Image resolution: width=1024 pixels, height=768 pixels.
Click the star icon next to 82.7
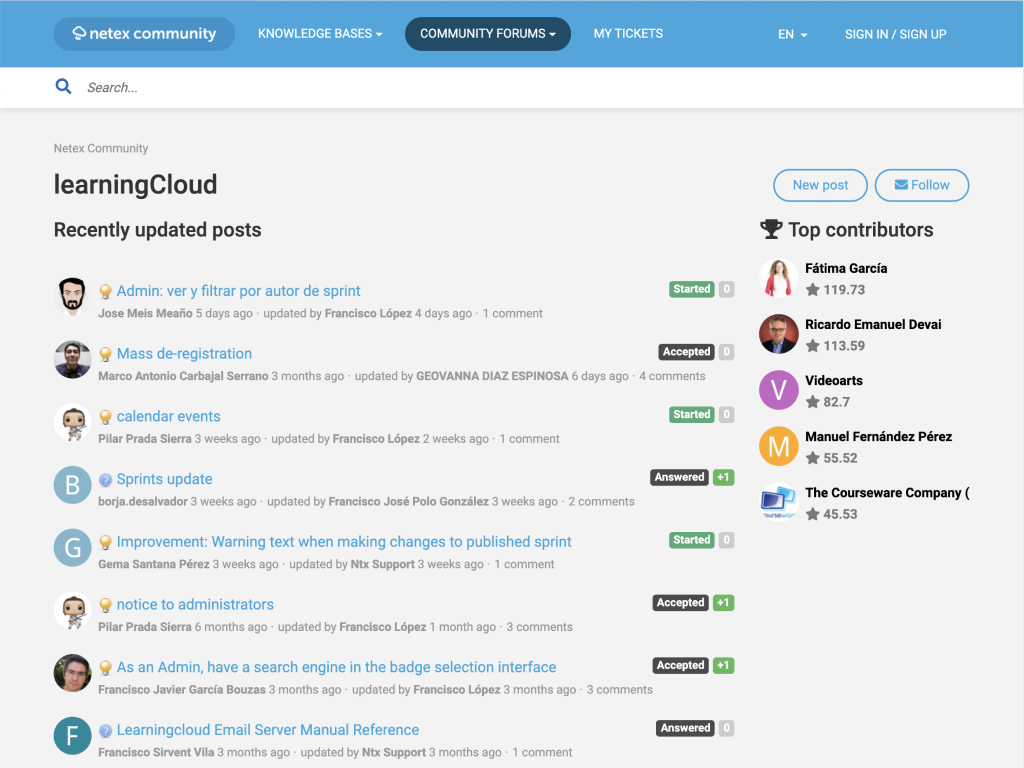812,402
